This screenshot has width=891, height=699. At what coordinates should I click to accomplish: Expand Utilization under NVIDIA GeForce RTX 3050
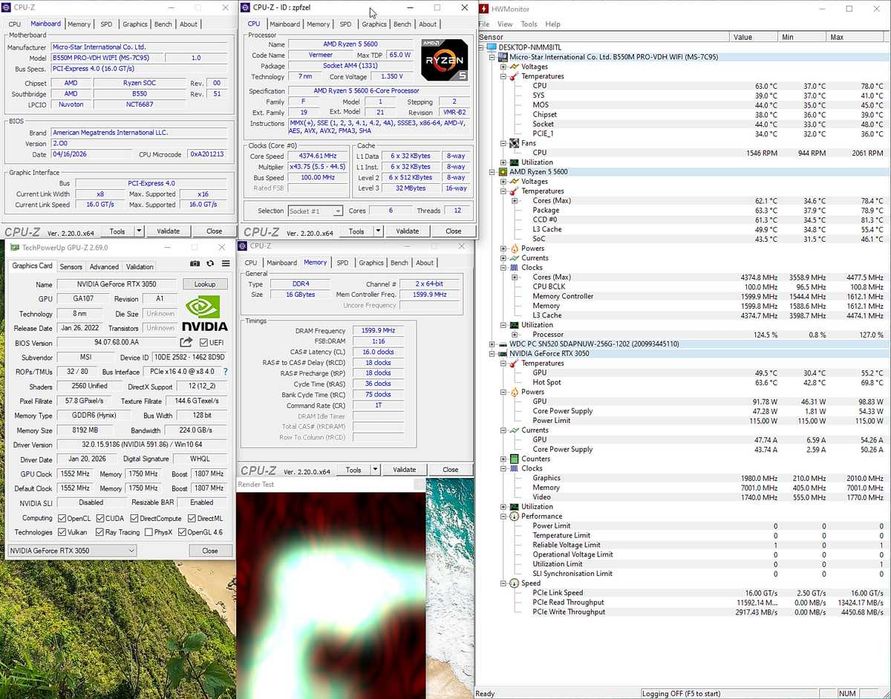point(503,507)
